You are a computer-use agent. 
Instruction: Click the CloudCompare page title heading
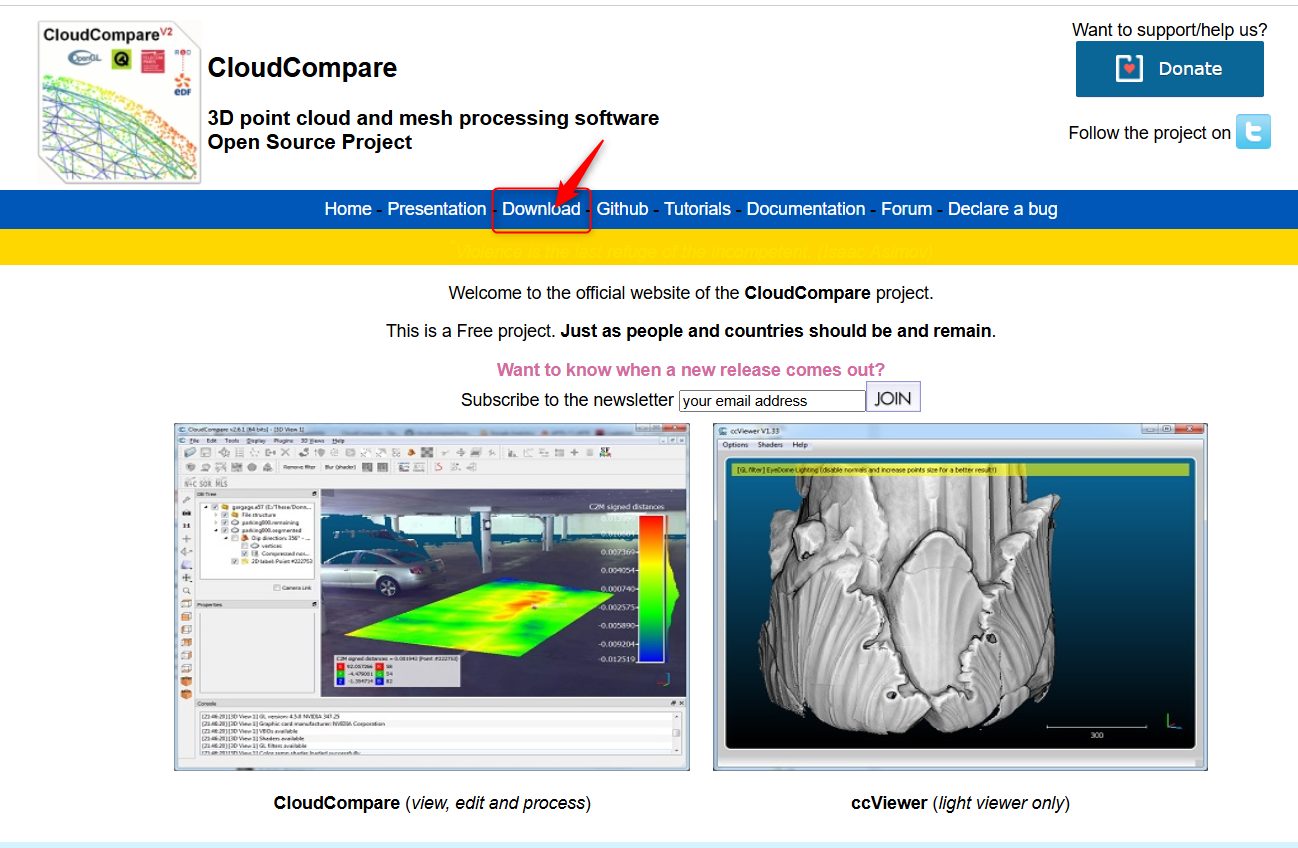(302, 68)
